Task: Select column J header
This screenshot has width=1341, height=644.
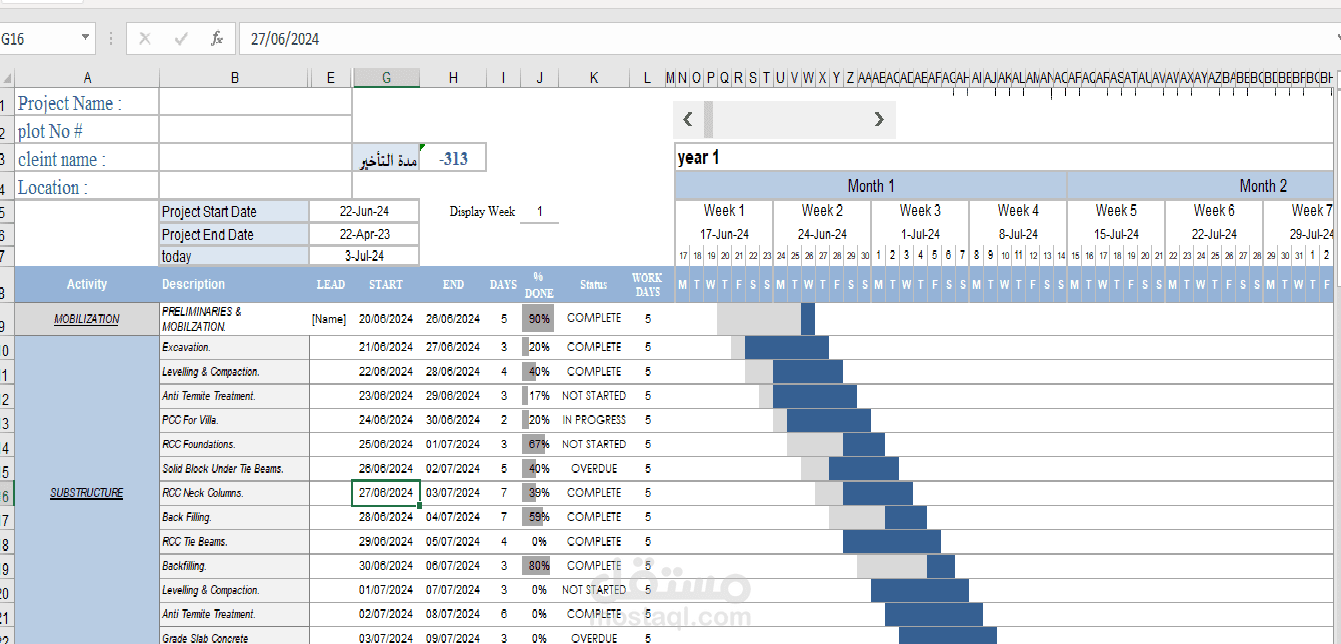Action: point(539,78)
